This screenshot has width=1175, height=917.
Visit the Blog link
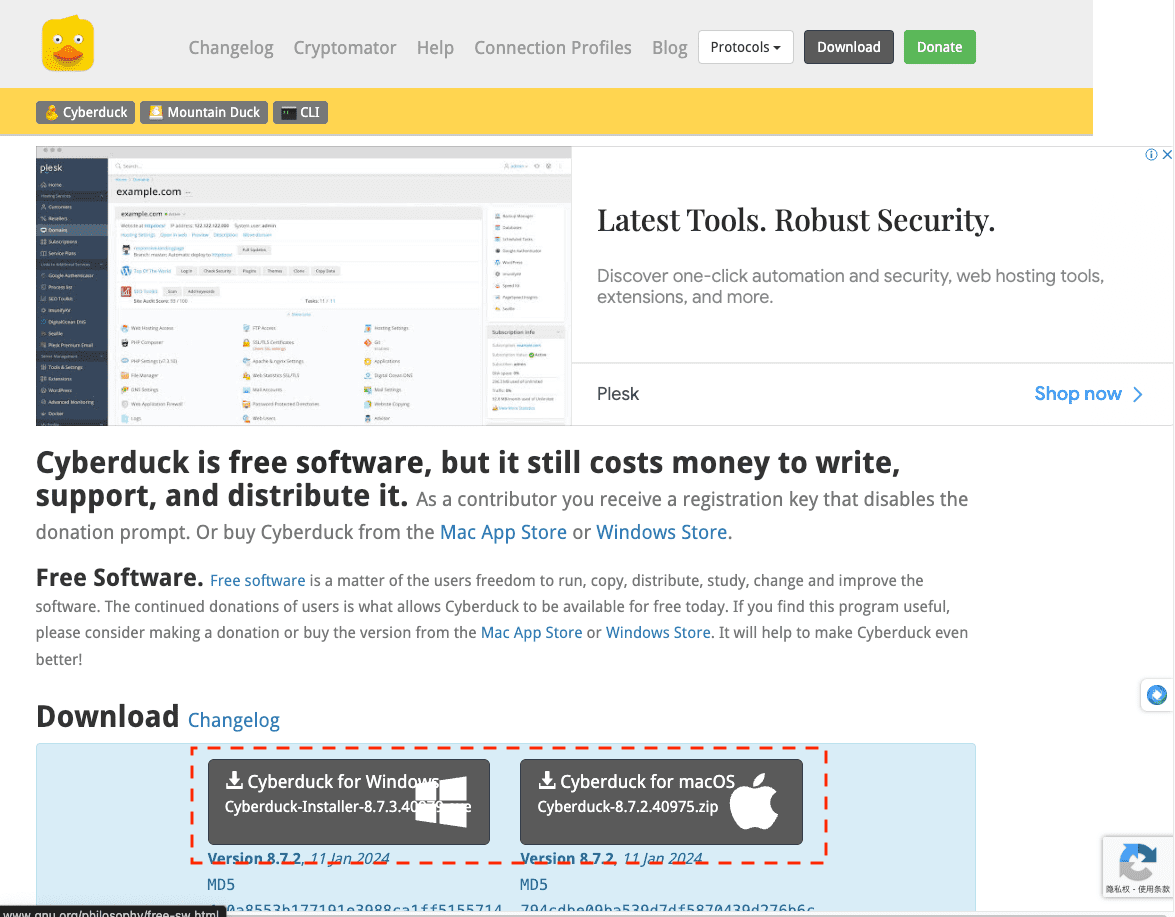[x=669, y=48]
